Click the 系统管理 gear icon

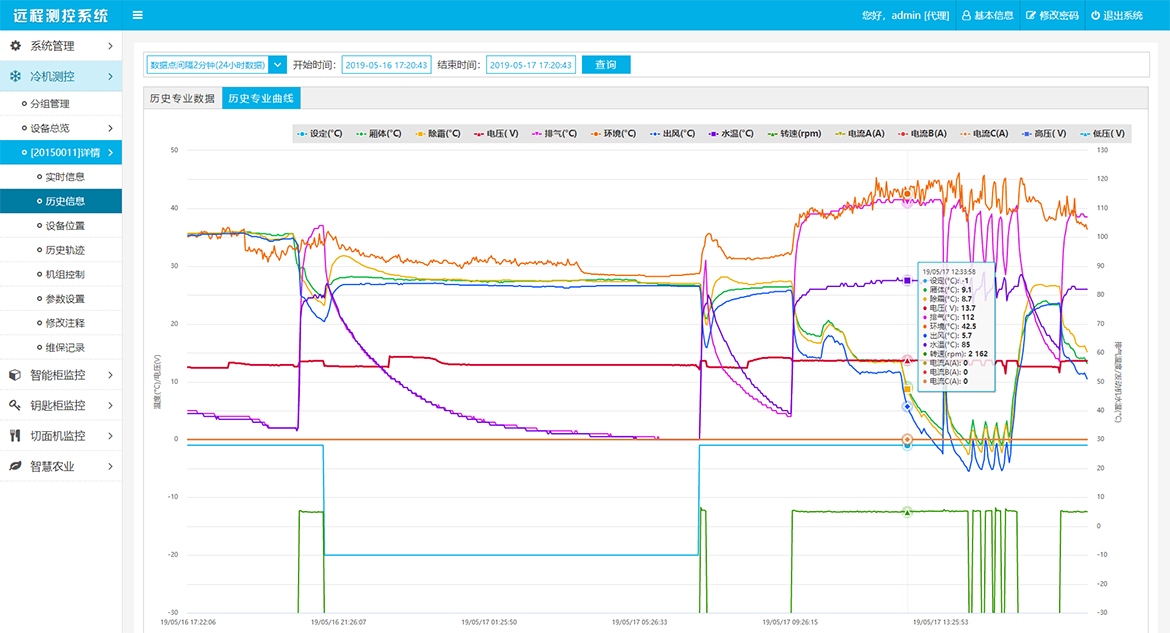tap(15, 46)
